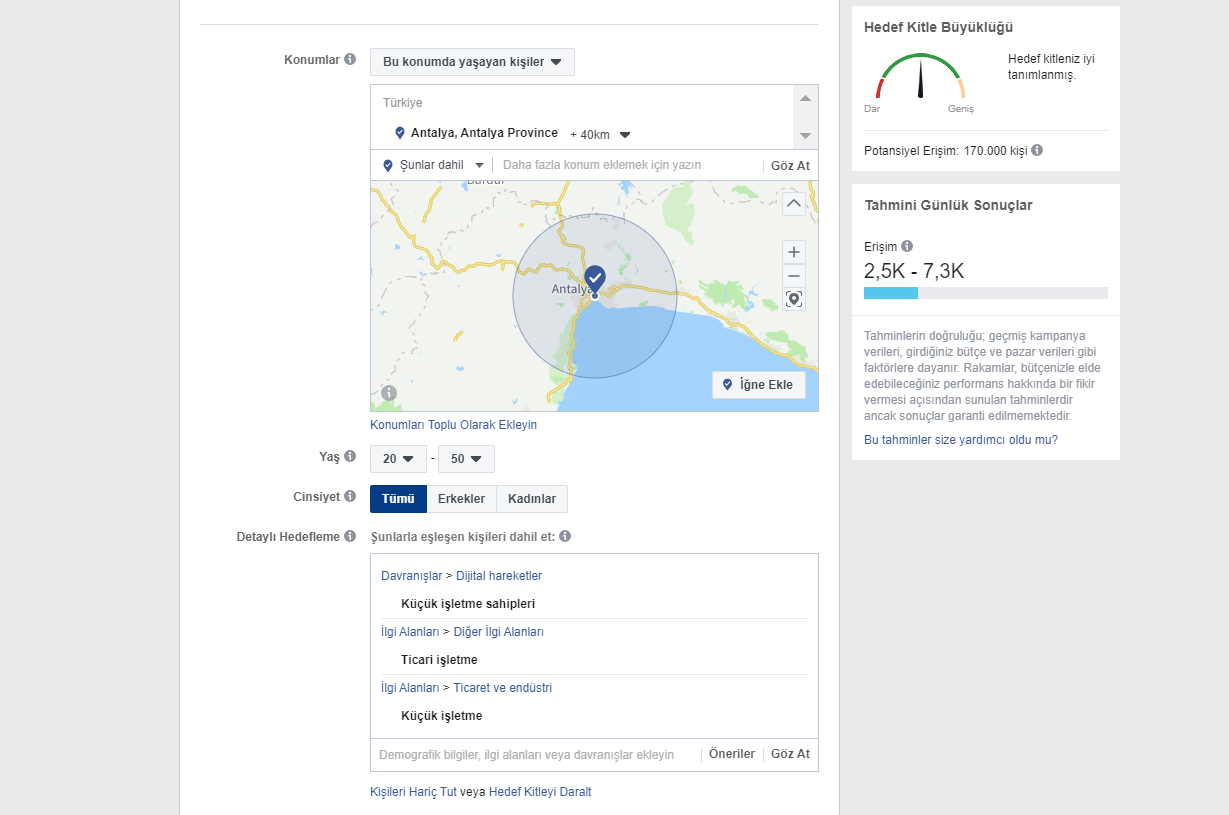Click info icon next to Cinsiyet

pos(350,496)
